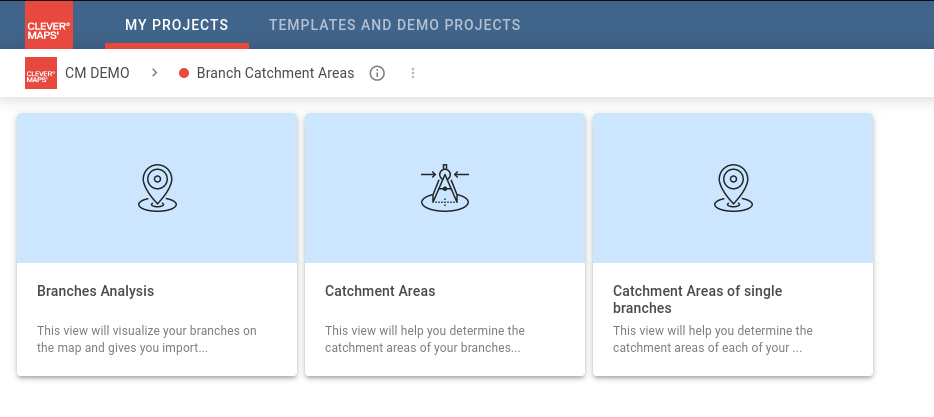Click the compass icon on Catchment Areas card
The width and height of the screenshot is (934, 417).
[445, 188]
